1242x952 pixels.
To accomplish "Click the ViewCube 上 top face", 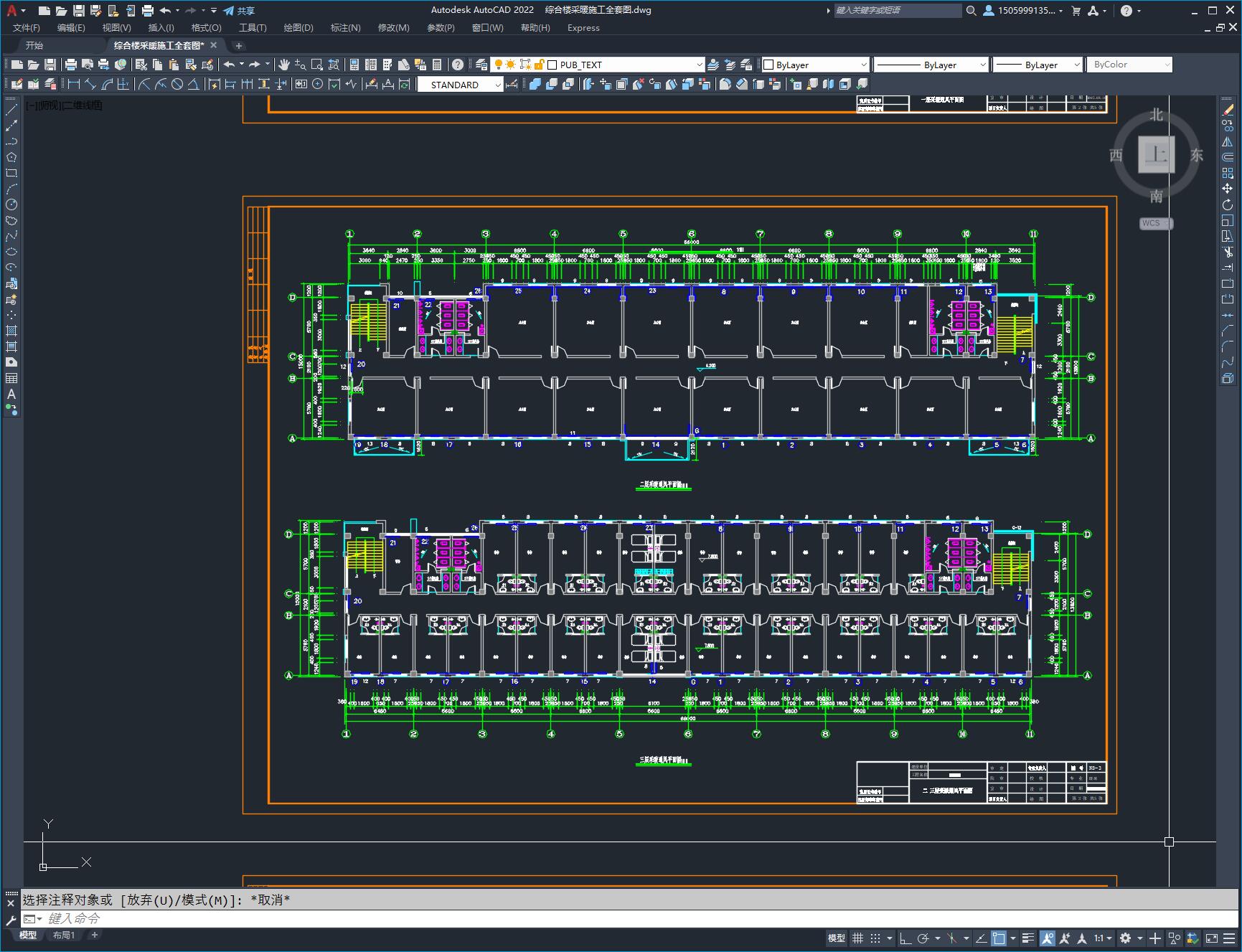I will 1156,154.
